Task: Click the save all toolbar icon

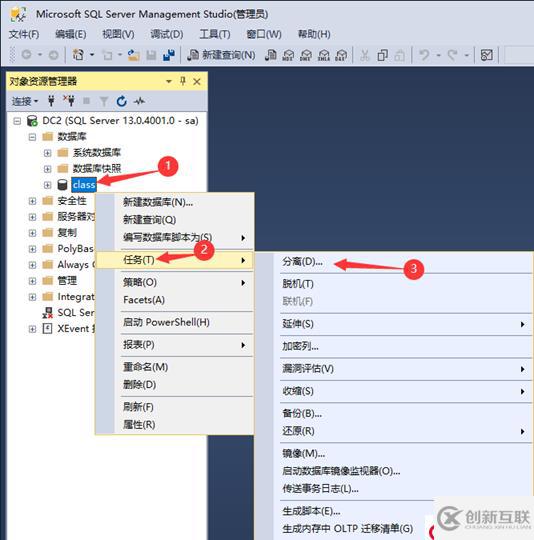Action: tap(169, 55)
